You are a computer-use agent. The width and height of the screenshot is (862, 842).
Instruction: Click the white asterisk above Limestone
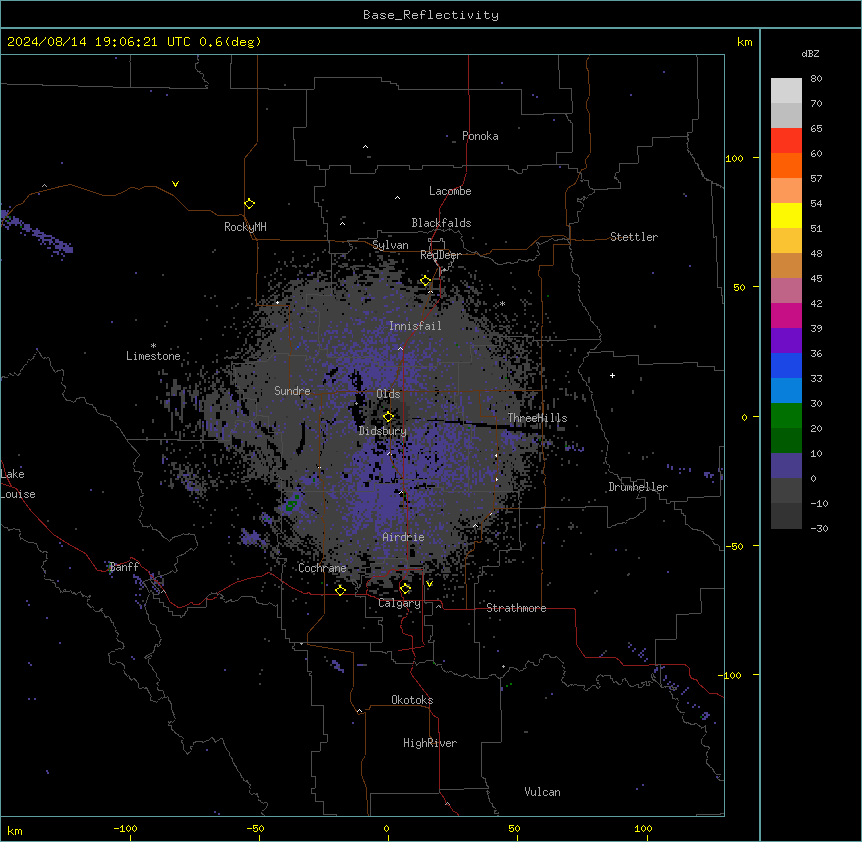(153, 346)
